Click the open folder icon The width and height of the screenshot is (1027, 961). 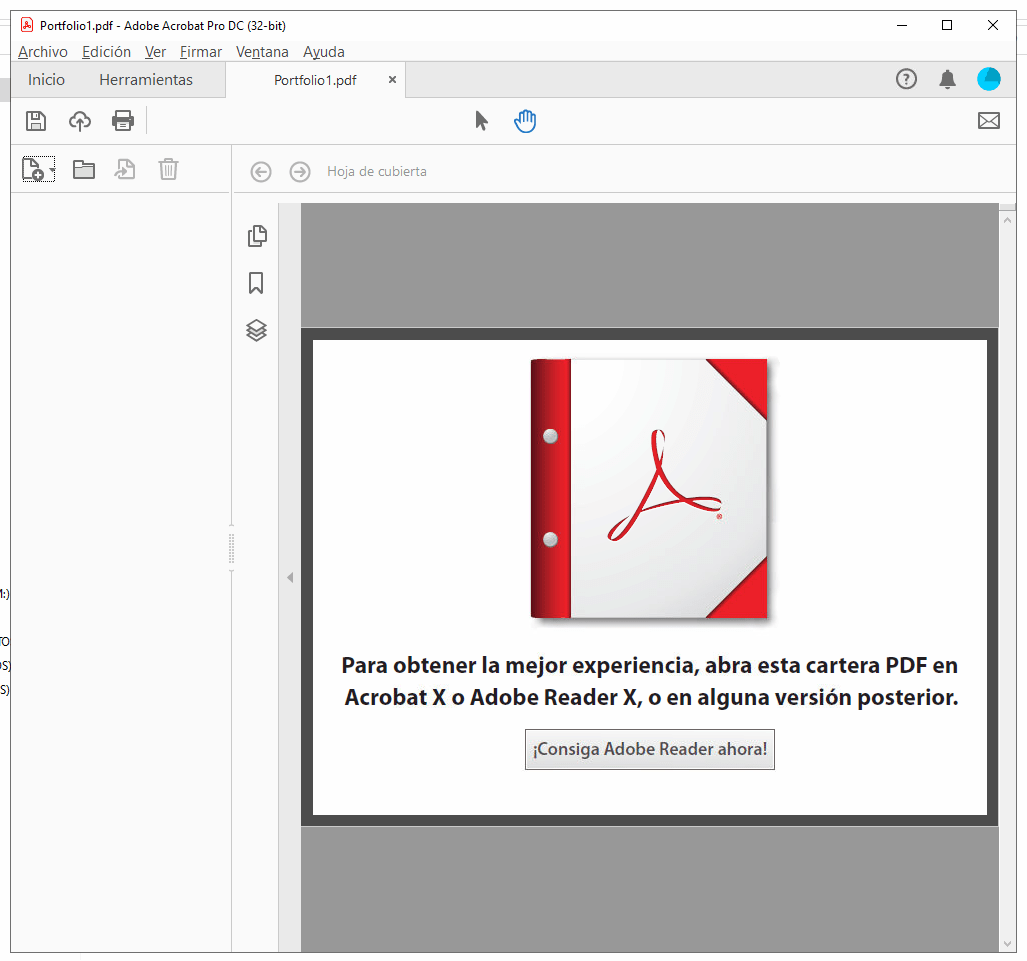[83, 169]
